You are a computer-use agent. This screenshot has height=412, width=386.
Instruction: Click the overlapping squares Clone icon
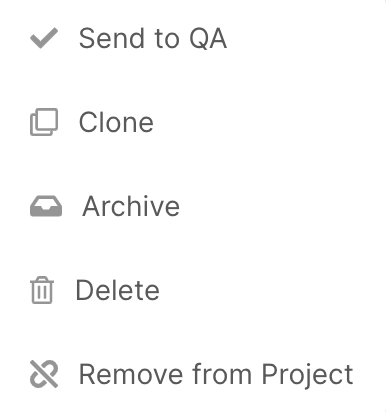tap(44, 122)
